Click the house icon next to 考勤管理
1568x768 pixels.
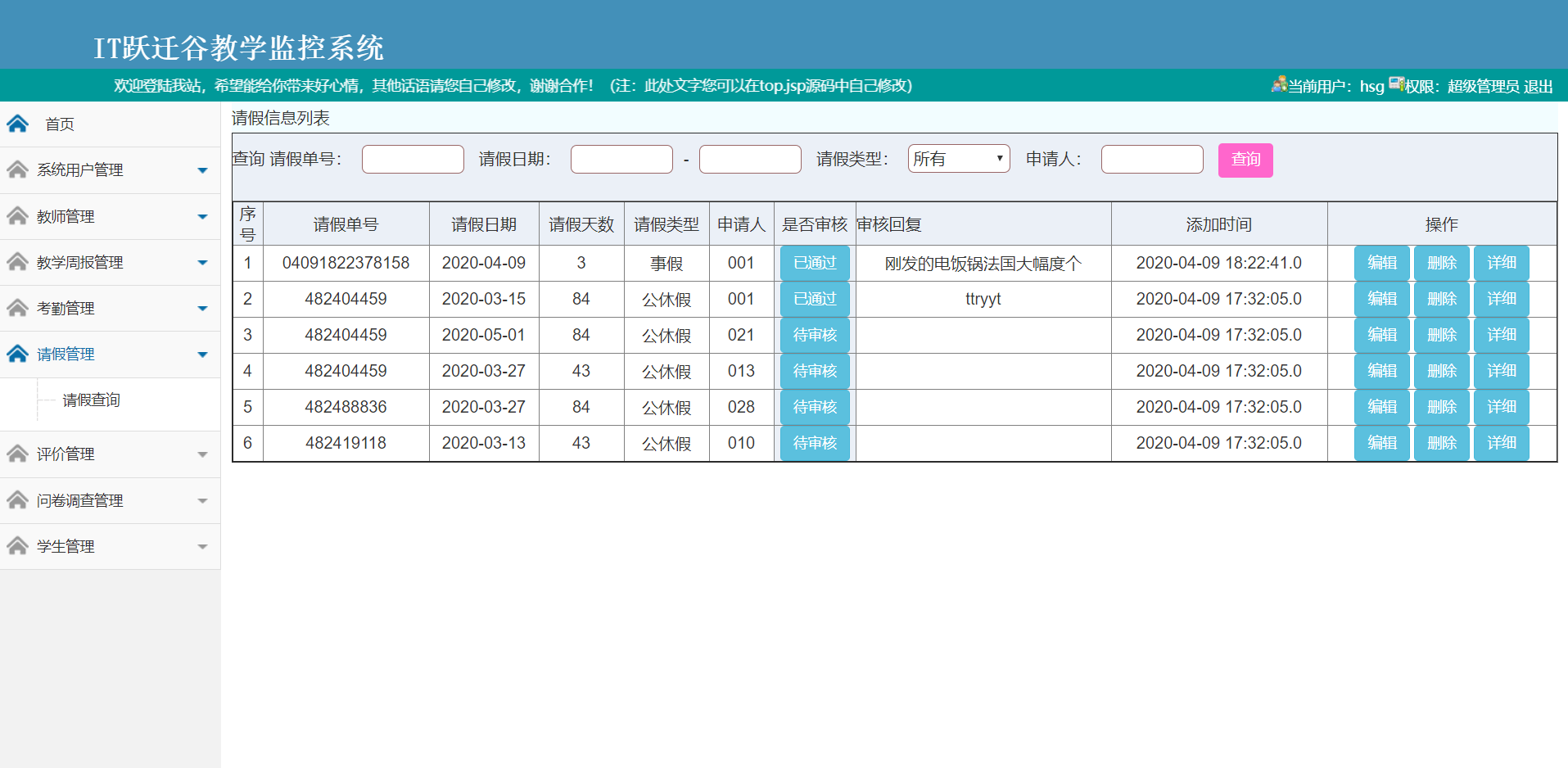[x=18, y=308]
